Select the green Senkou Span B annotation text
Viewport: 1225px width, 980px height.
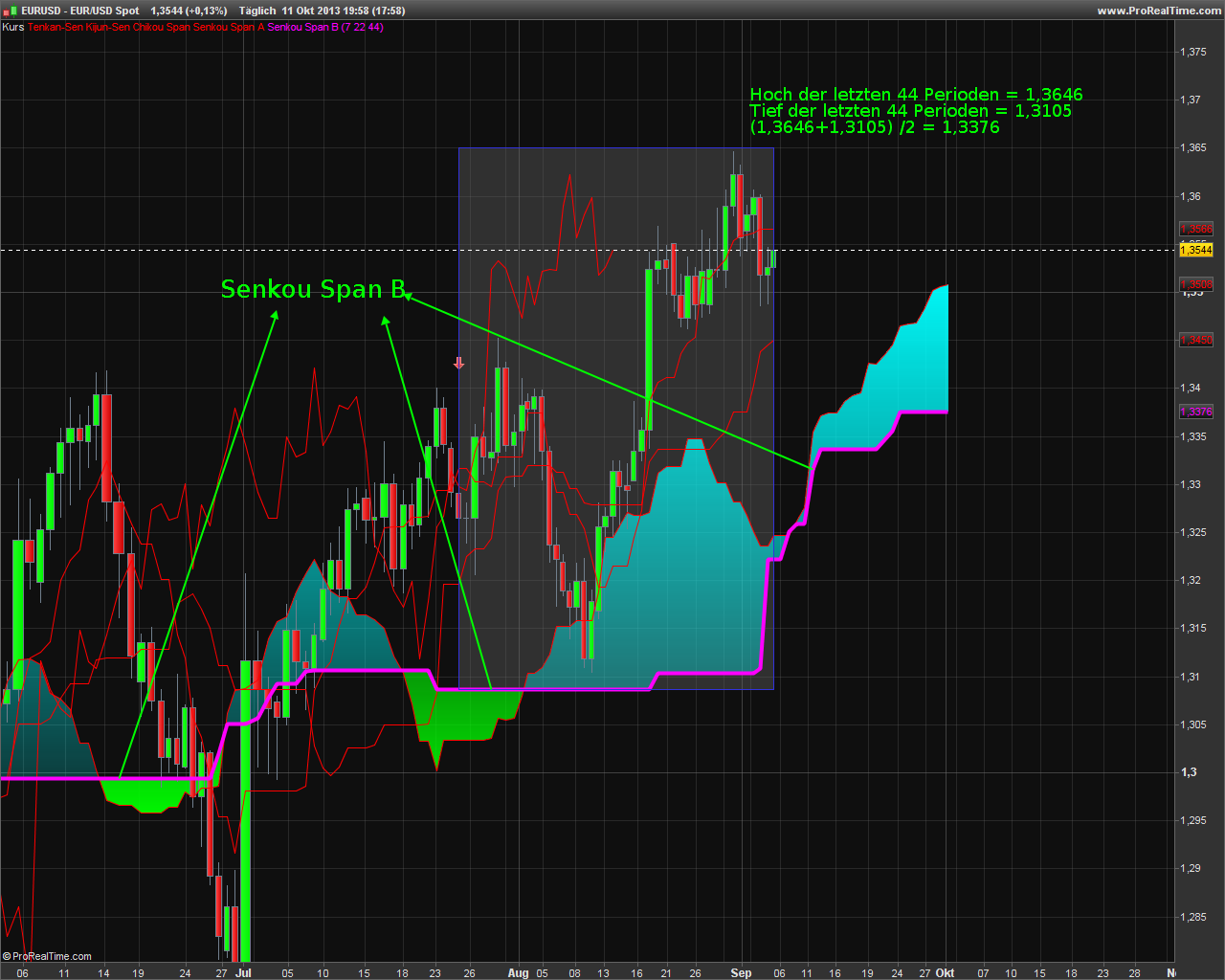(x=313, y=289)
